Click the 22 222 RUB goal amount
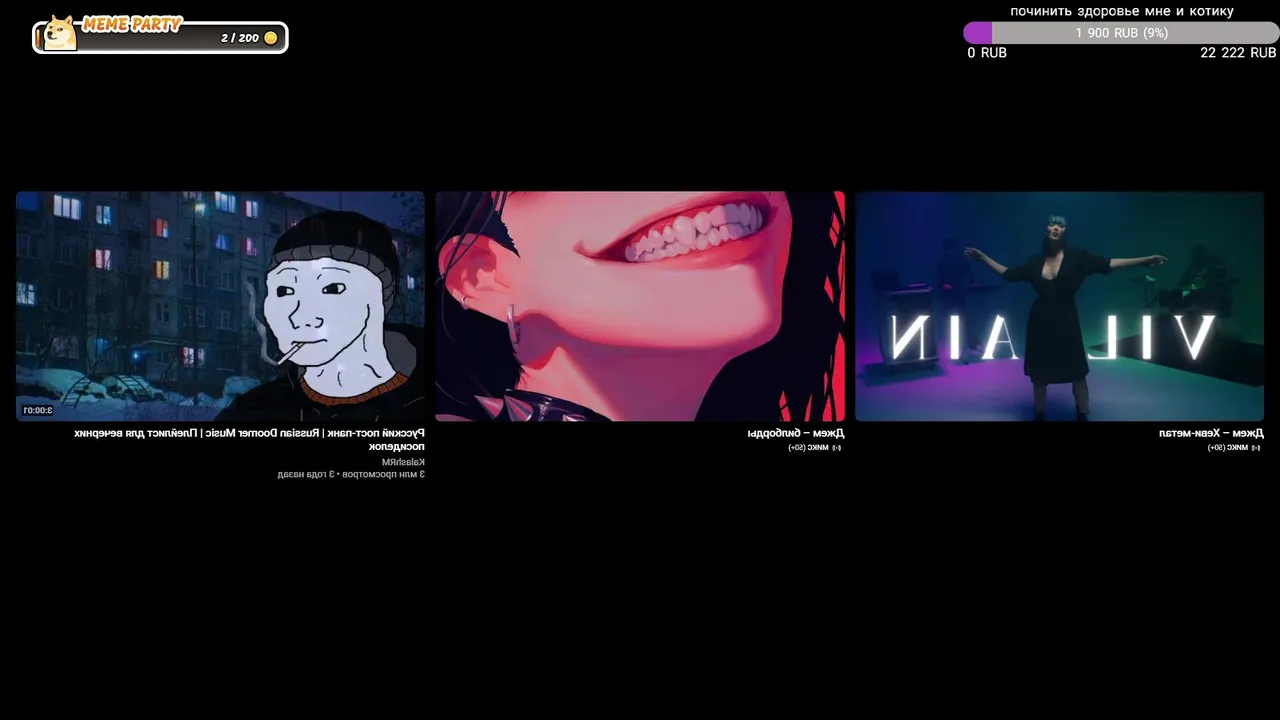This screenshot has width=1280, height=720. (1238, 53)
